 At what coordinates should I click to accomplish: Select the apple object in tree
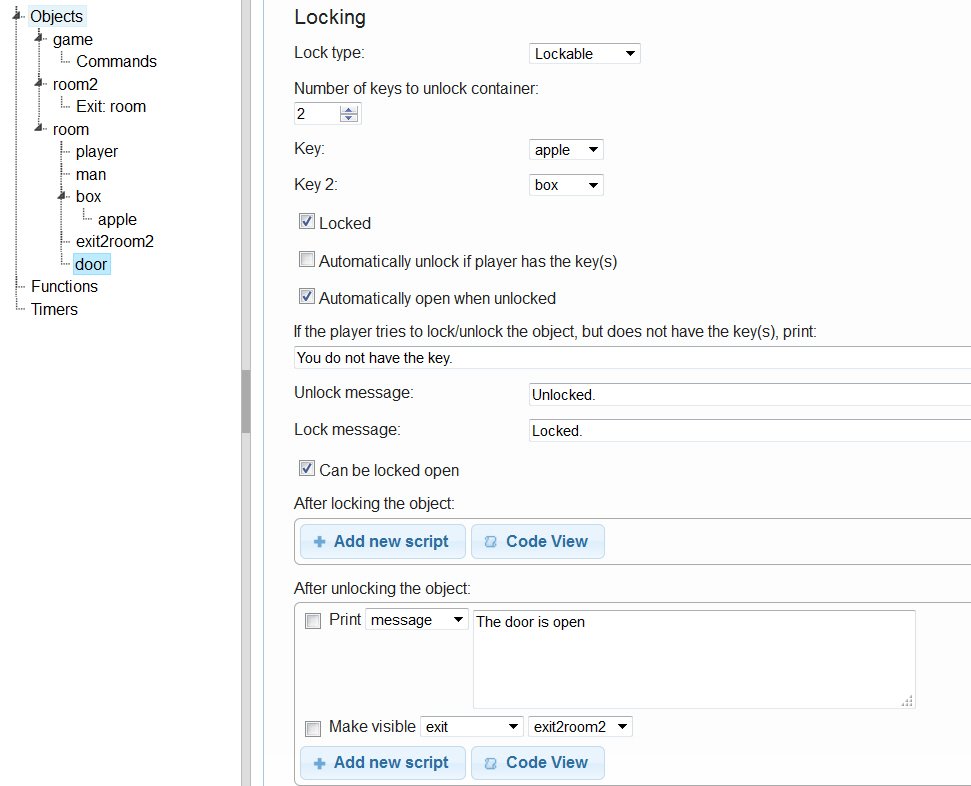pos(117,219)
